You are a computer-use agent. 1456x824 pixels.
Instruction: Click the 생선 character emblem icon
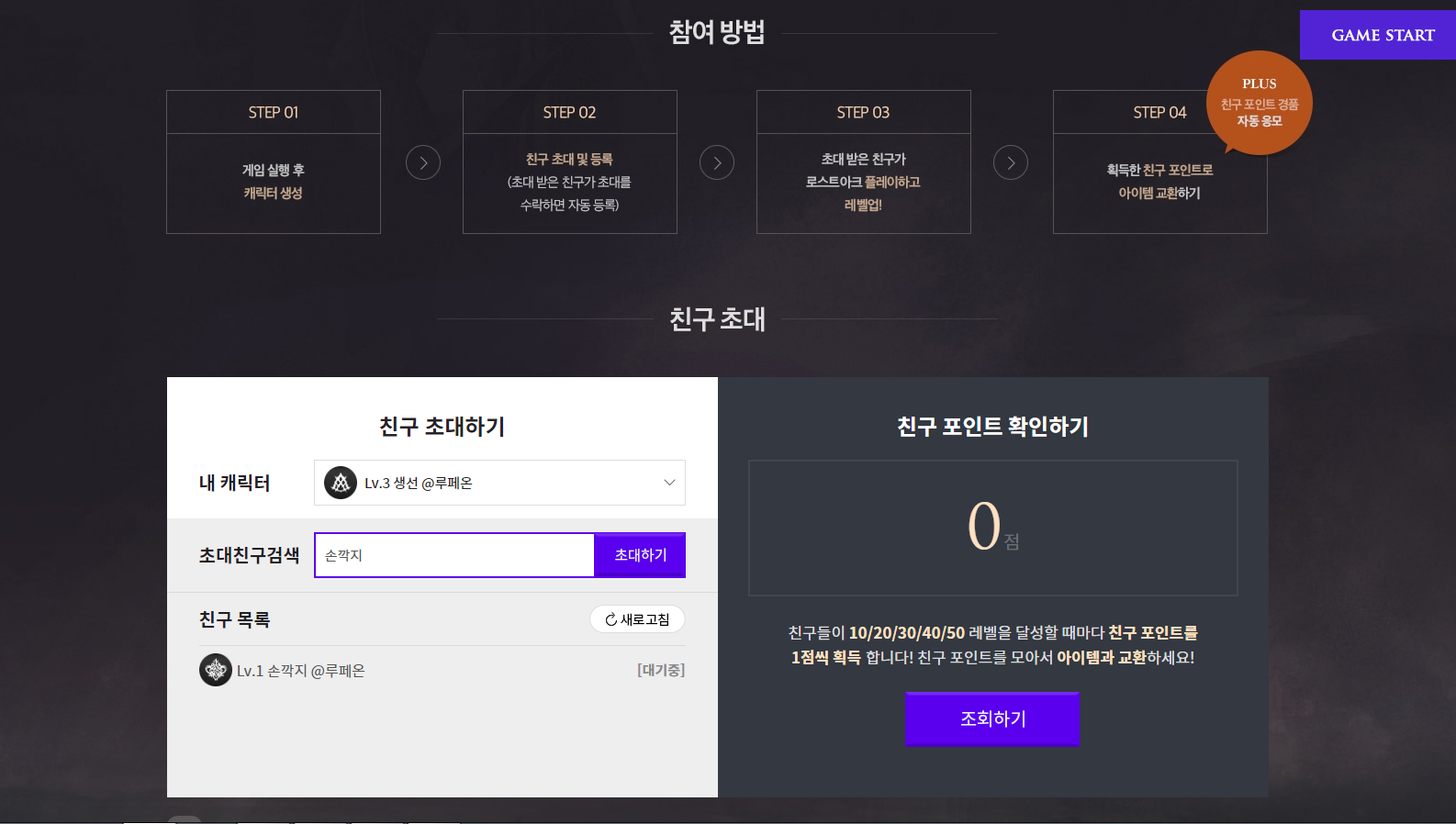pyautogui.click(x=341, y=483)
